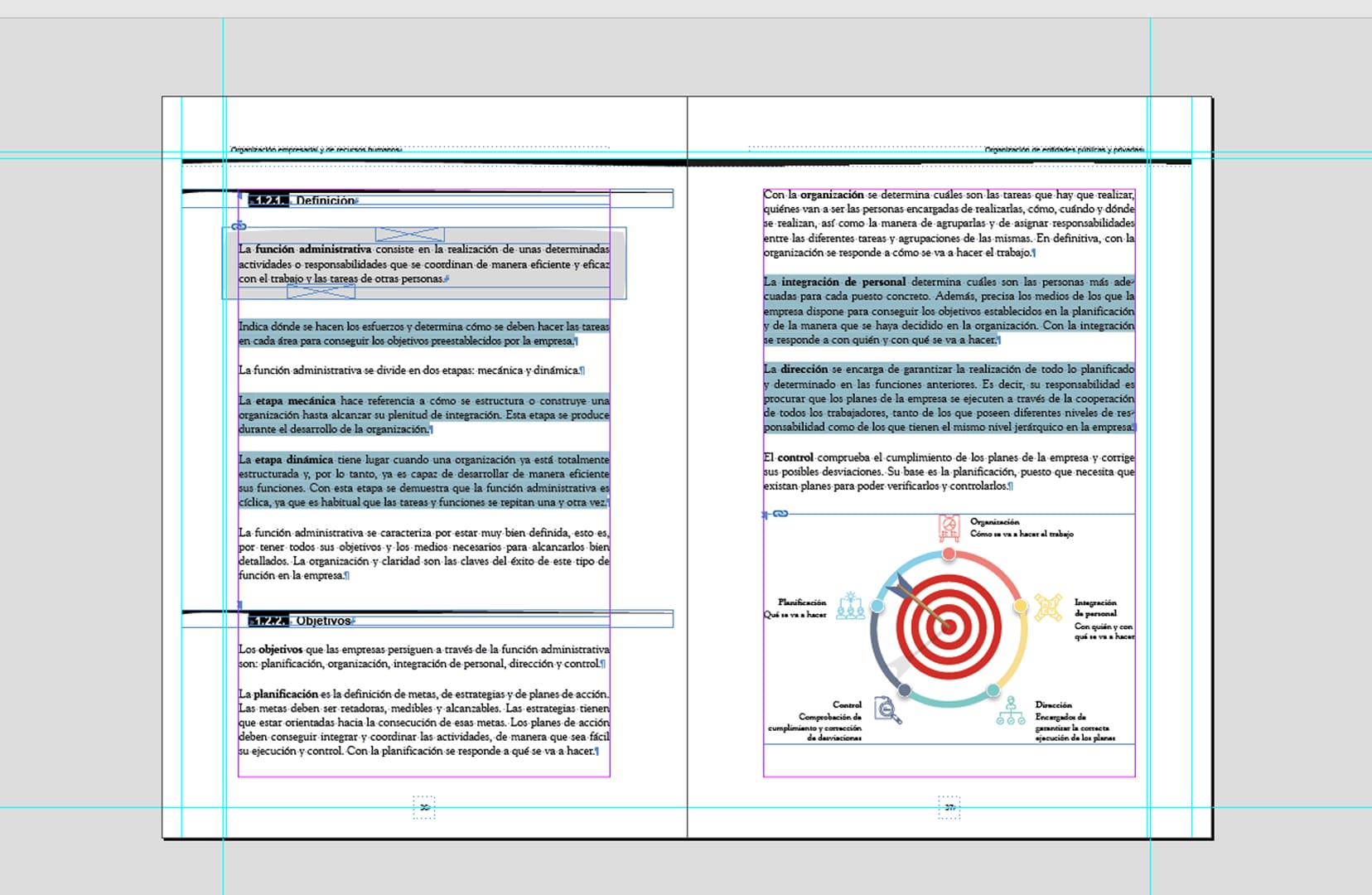Screen dimensions: 1372x895
Task: Click the Control magnifying glass document icon
Action: 887,710
